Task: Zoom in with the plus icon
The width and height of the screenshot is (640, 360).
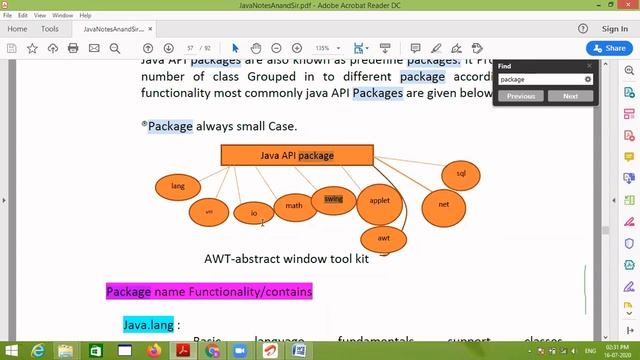Action: coord(297,48)
